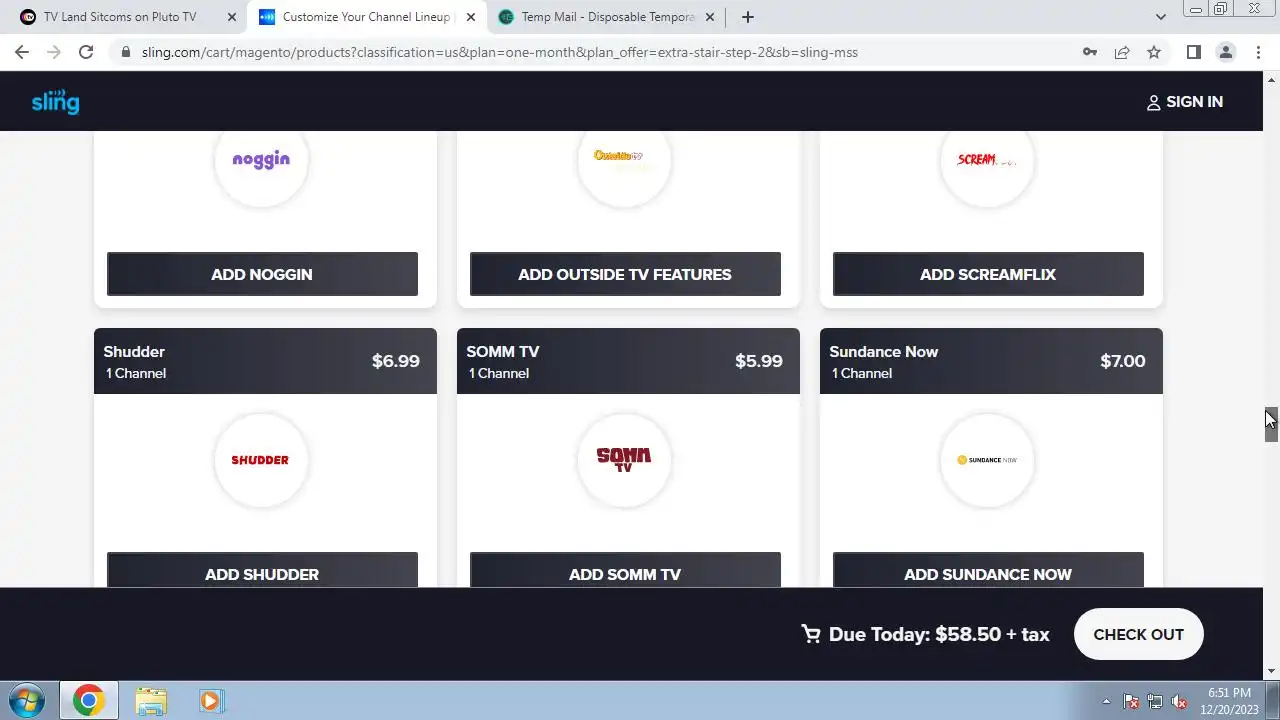This screenshot has width=1280, height=720.
Task: Toggle the browser side panel icon
Action: click(1193, 52)
